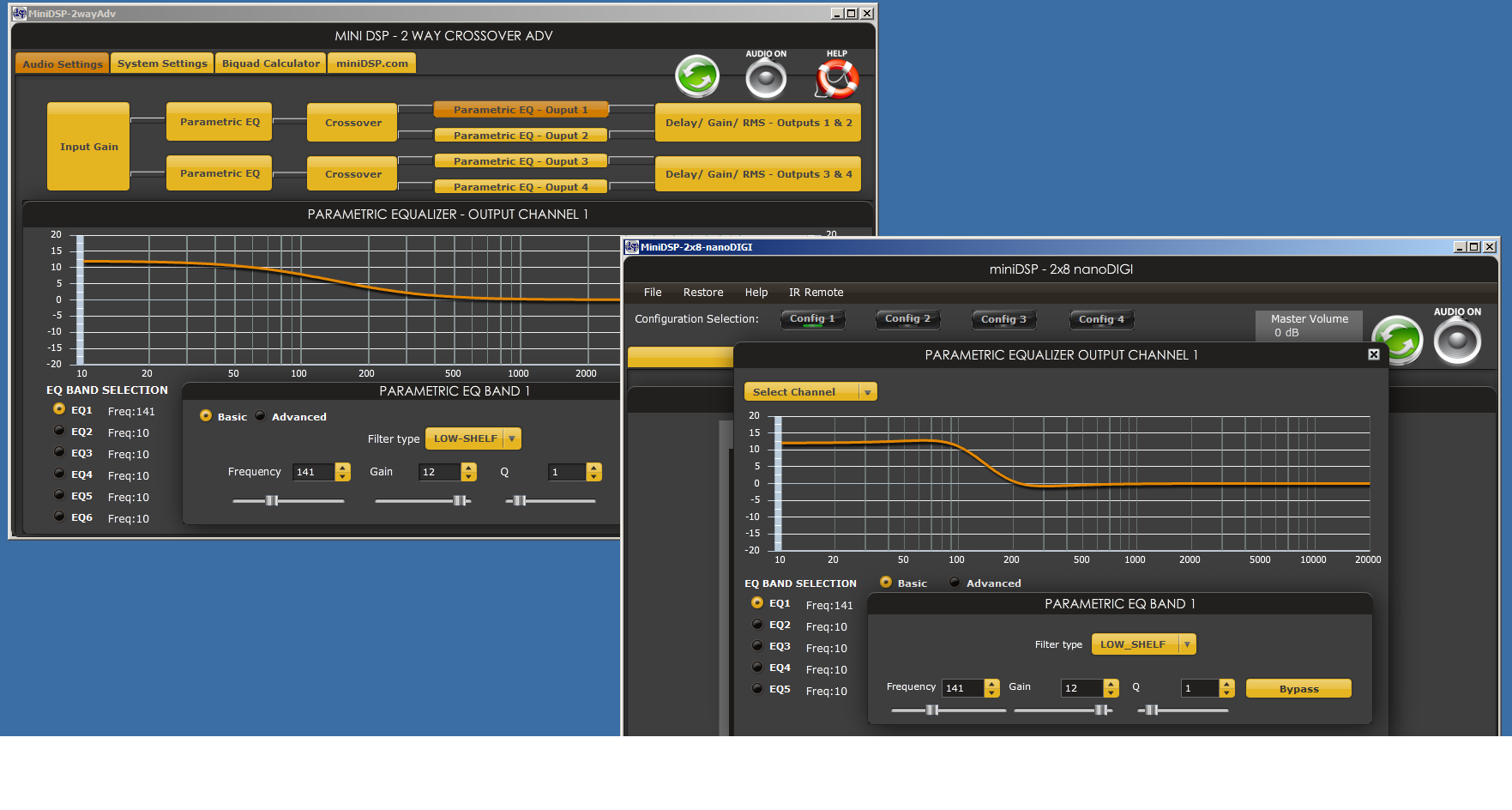Choose Basic mode in 2-way window
The height and width of the screenshot is (810, 1512).
pos(206,416)
